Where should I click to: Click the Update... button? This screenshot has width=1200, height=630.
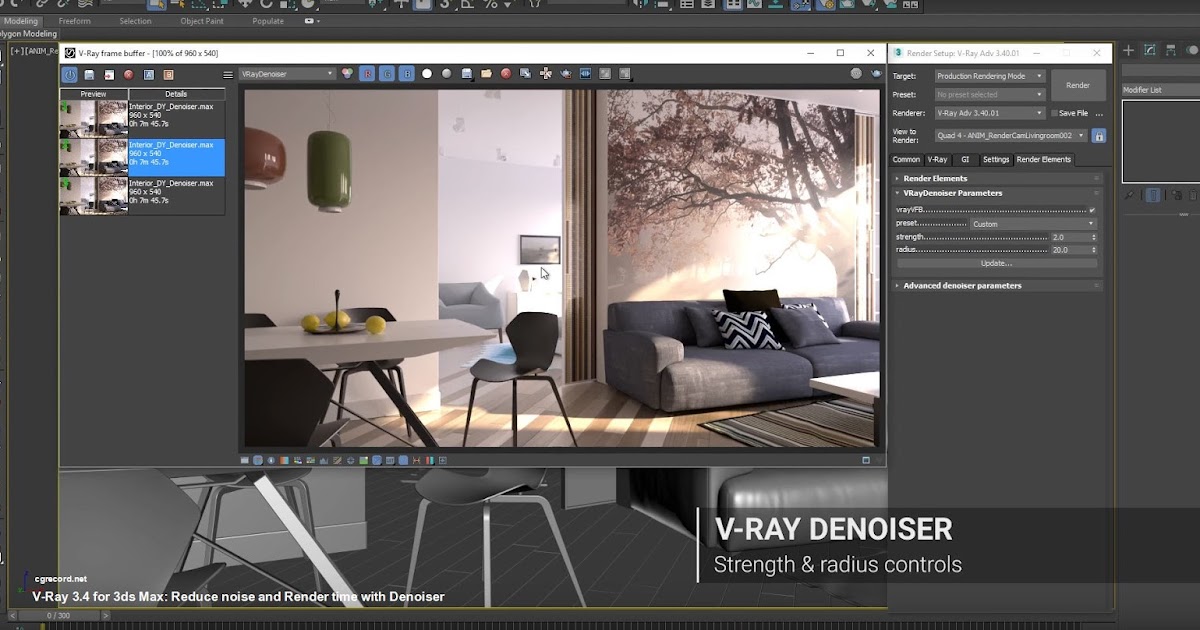(x=997, y=263)
